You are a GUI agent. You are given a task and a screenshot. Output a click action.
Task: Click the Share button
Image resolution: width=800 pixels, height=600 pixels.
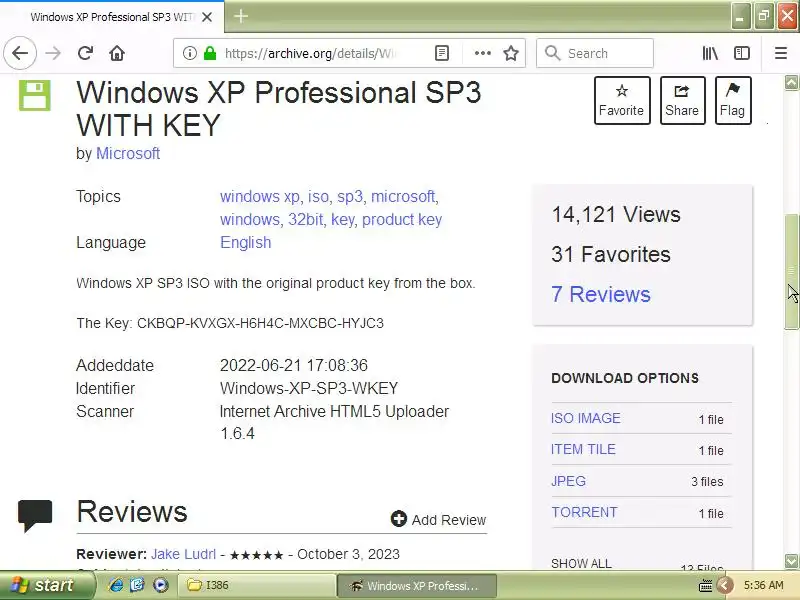click(x=683, y=101)
